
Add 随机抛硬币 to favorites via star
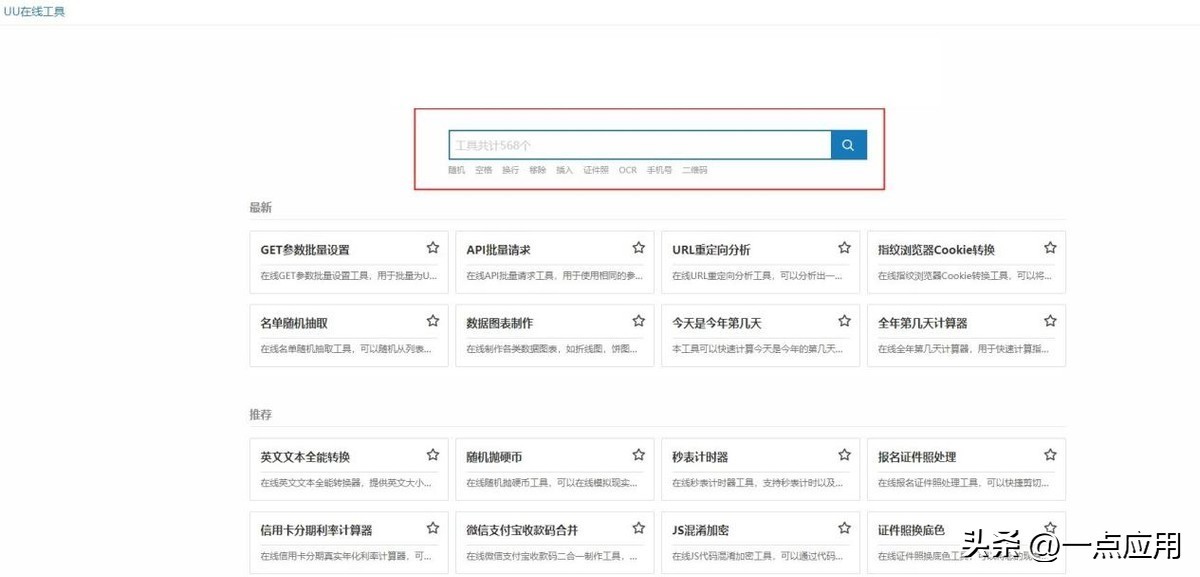click(639, 455)
